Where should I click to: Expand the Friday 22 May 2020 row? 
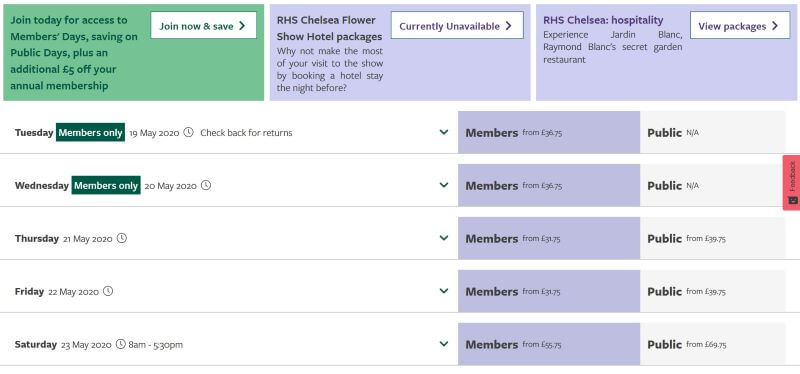pyautogui.click(x=444, y=291)
